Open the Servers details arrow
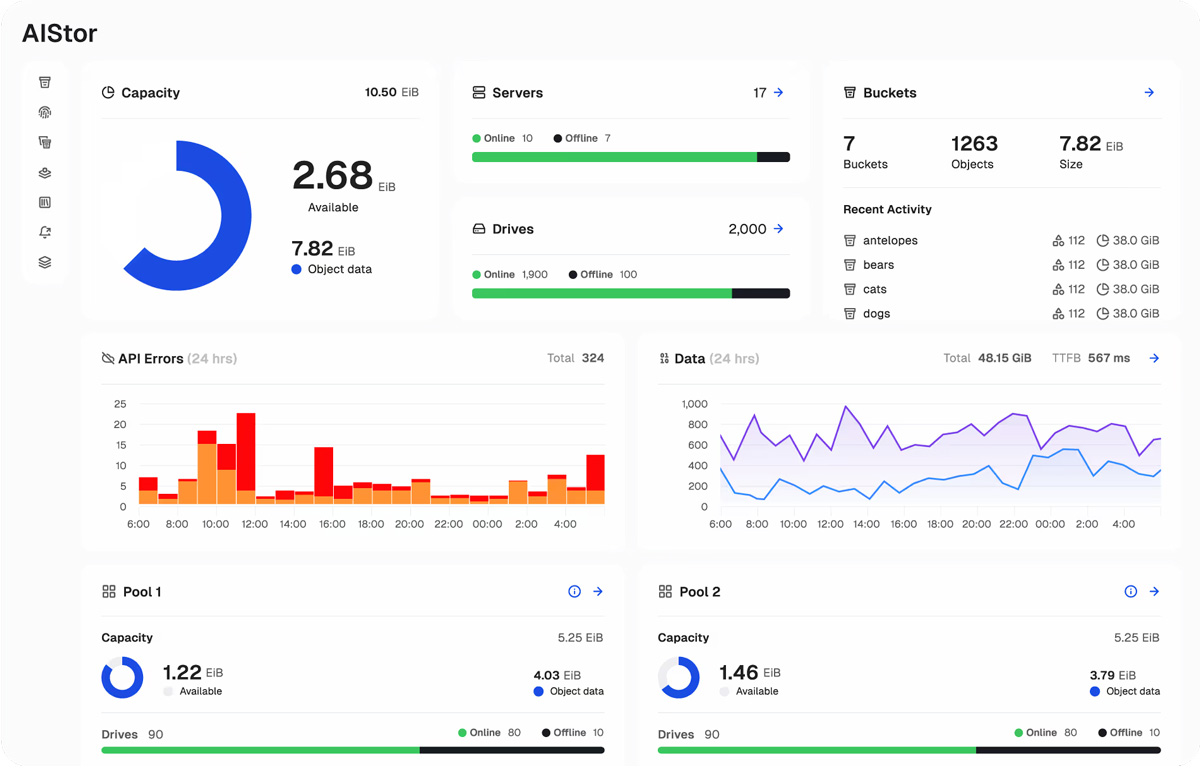The height and width of the screenshot is (781, 1200). [779, 93]
